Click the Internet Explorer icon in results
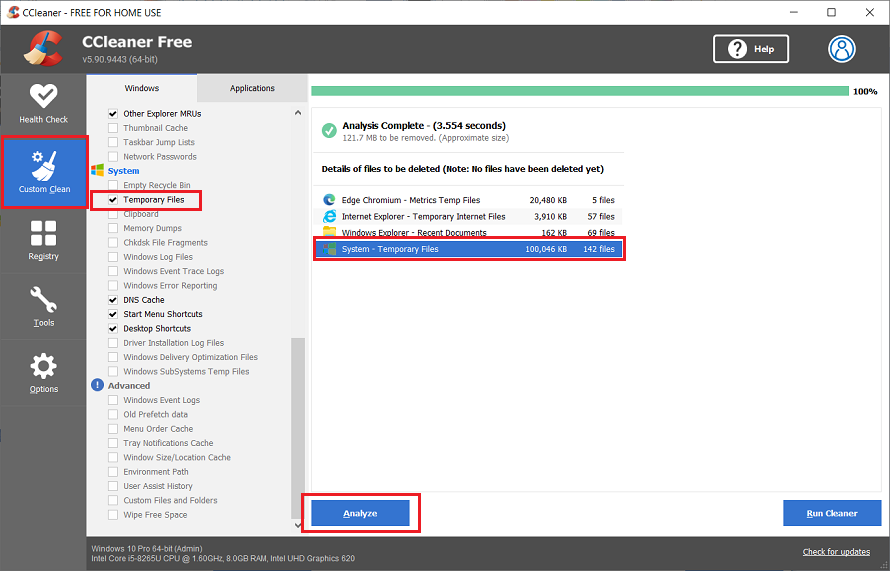The height and width of the screenshot is (571, 890). 329,216
